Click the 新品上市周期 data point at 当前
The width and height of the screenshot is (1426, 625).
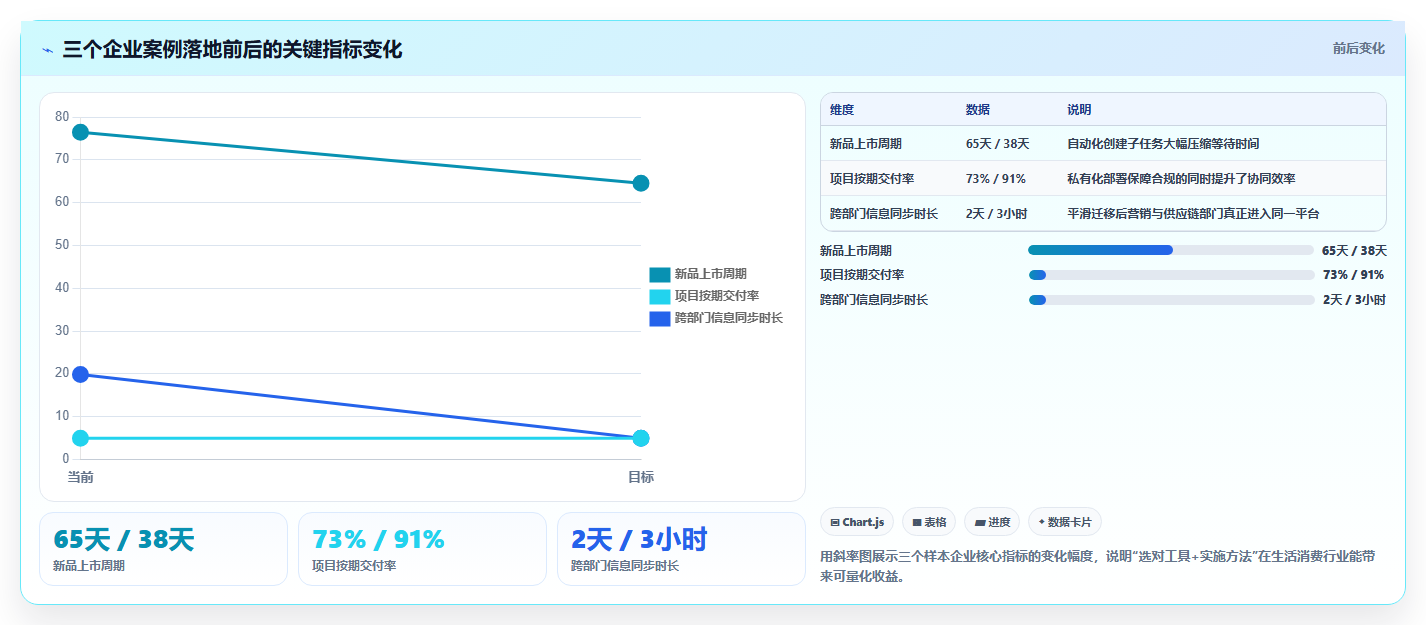[81, 132]
